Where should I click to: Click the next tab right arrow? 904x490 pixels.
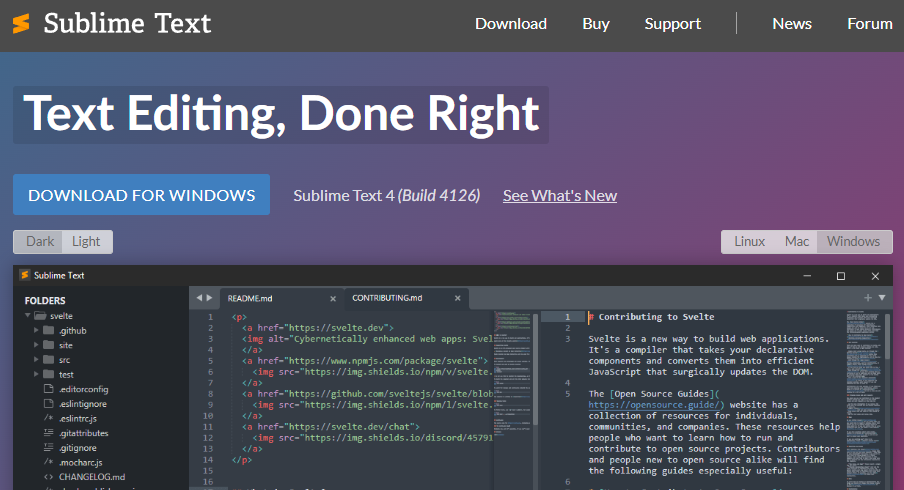(209, 297)
